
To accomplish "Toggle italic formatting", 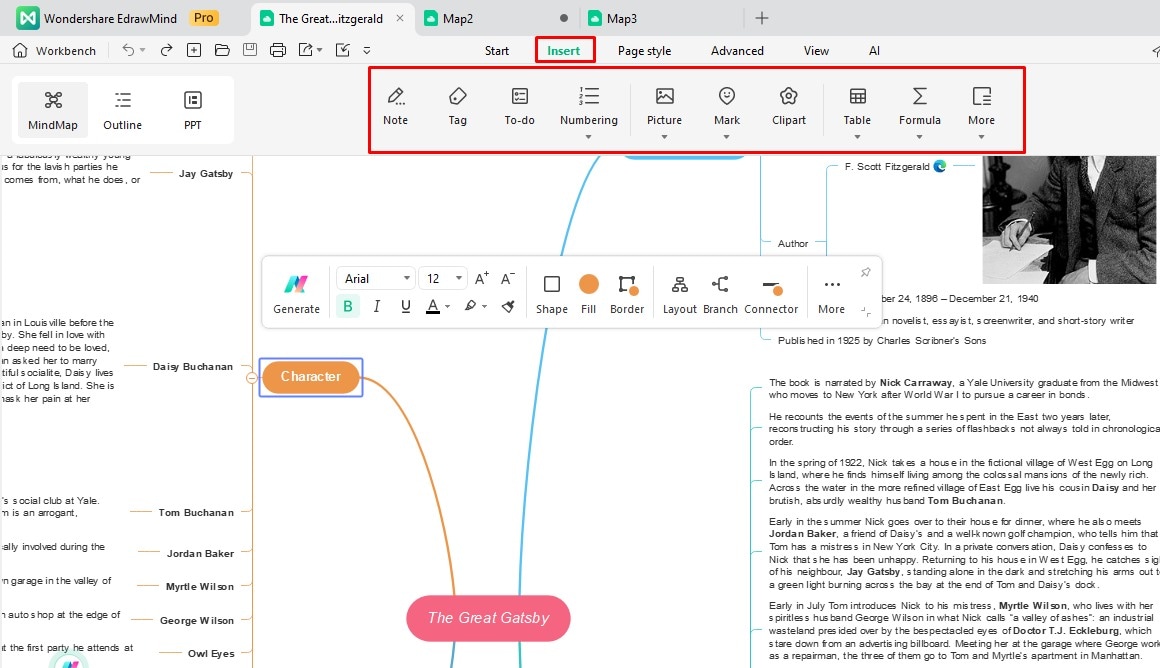I will point(377,306).
